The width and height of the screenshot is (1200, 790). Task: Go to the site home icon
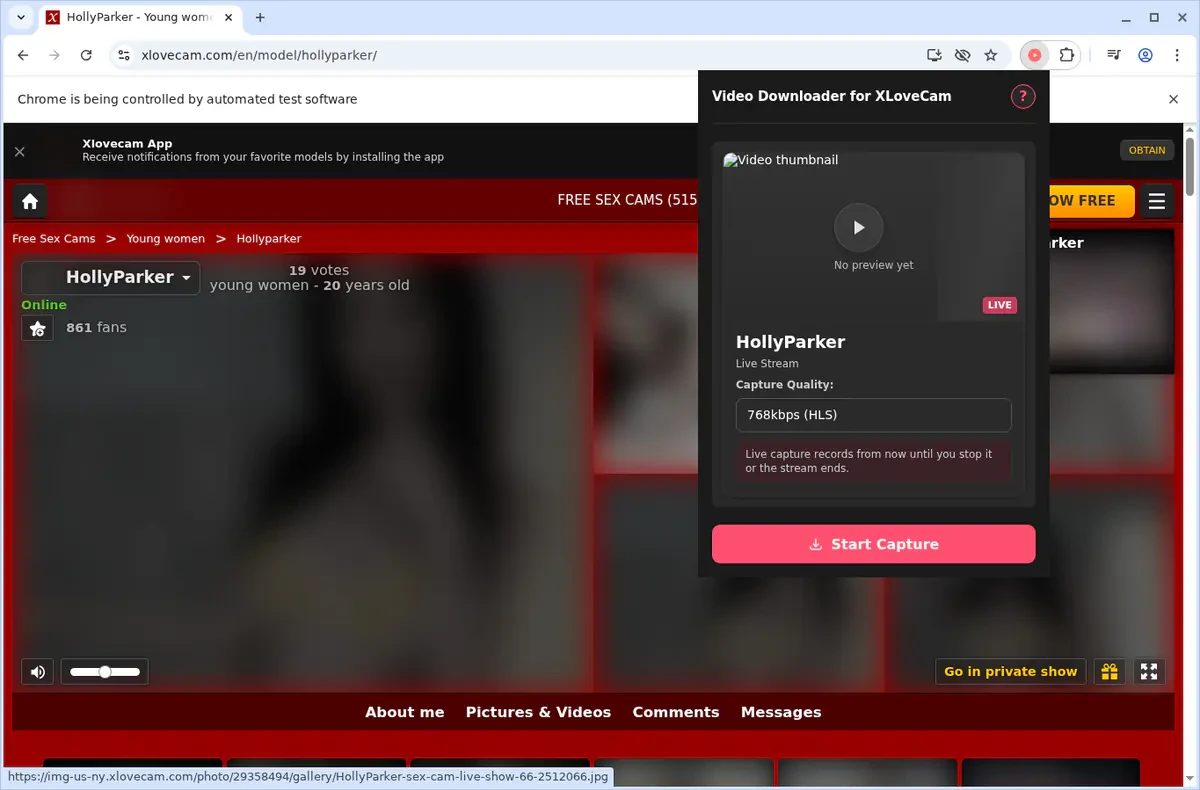pos(30,201)
